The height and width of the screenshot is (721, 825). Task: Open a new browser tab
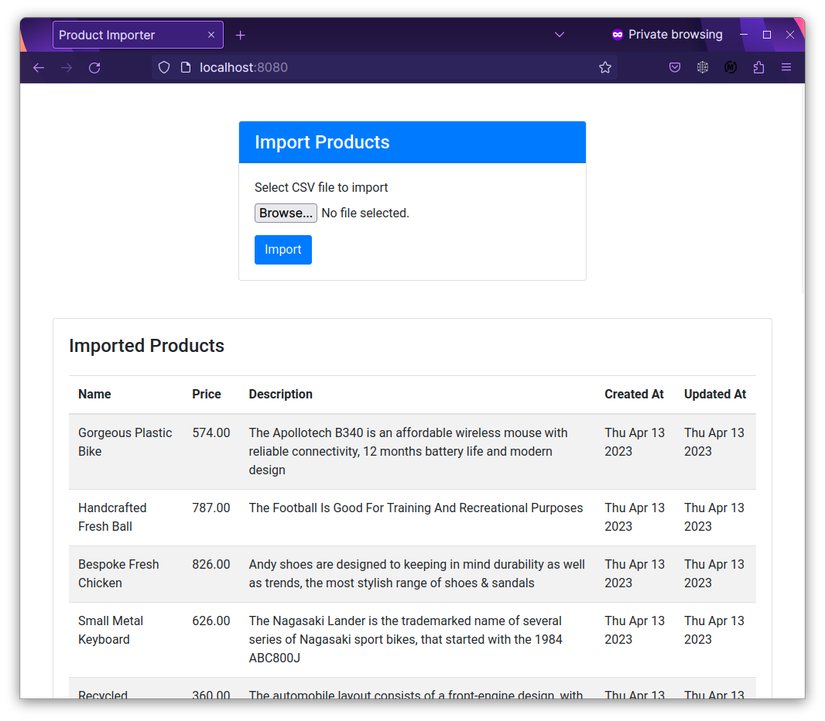coord(240,34)
